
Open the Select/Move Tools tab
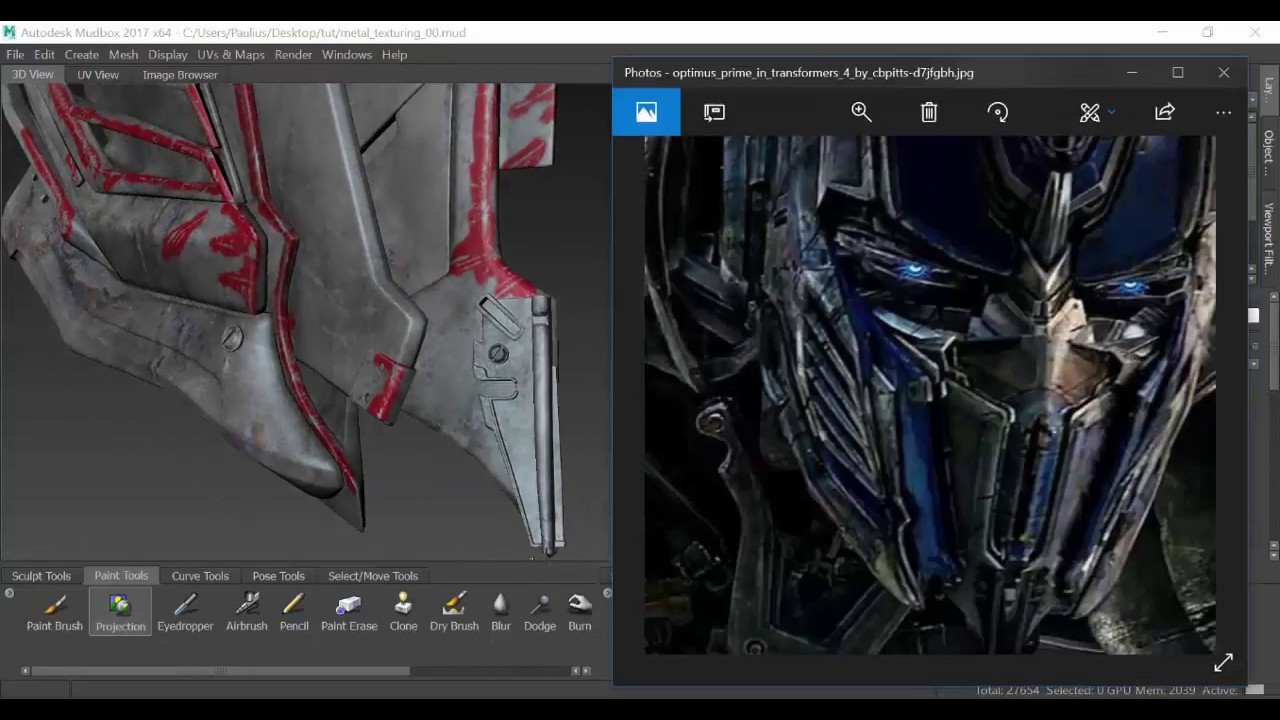(373, 576)
